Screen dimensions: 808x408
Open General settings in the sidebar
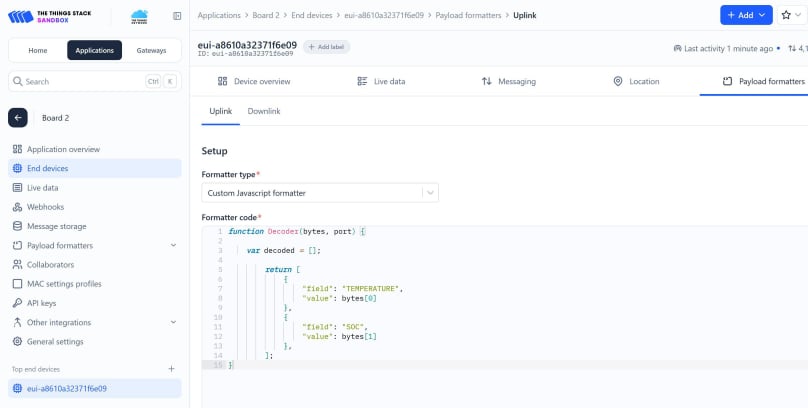(x=95, y=342)
